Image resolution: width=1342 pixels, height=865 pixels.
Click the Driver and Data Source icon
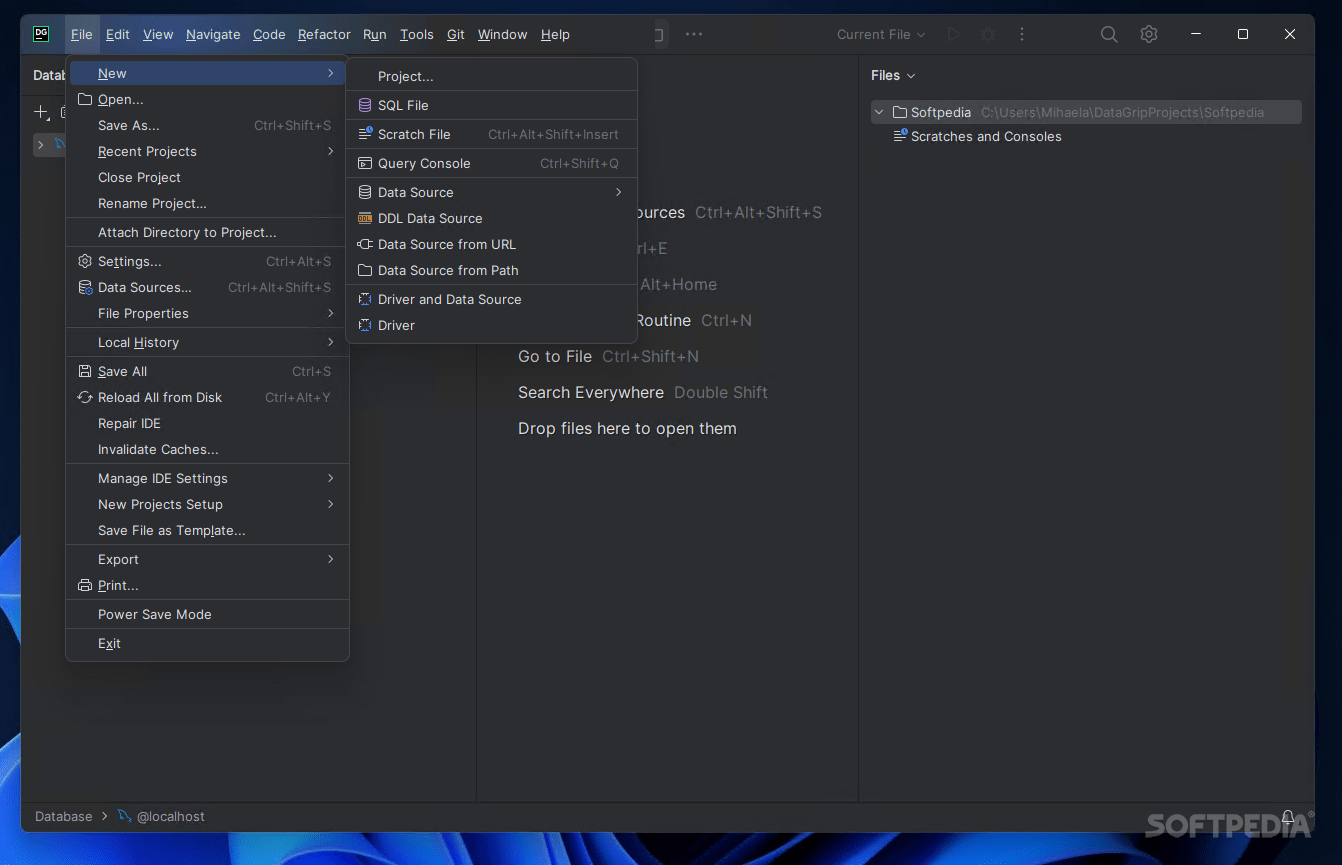(365, 299)
